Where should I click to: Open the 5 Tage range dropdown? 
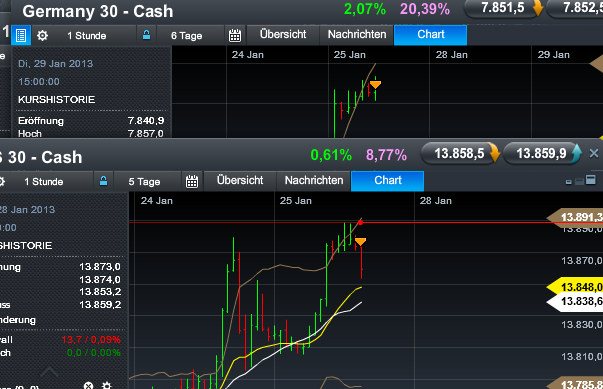coord(144,182)
